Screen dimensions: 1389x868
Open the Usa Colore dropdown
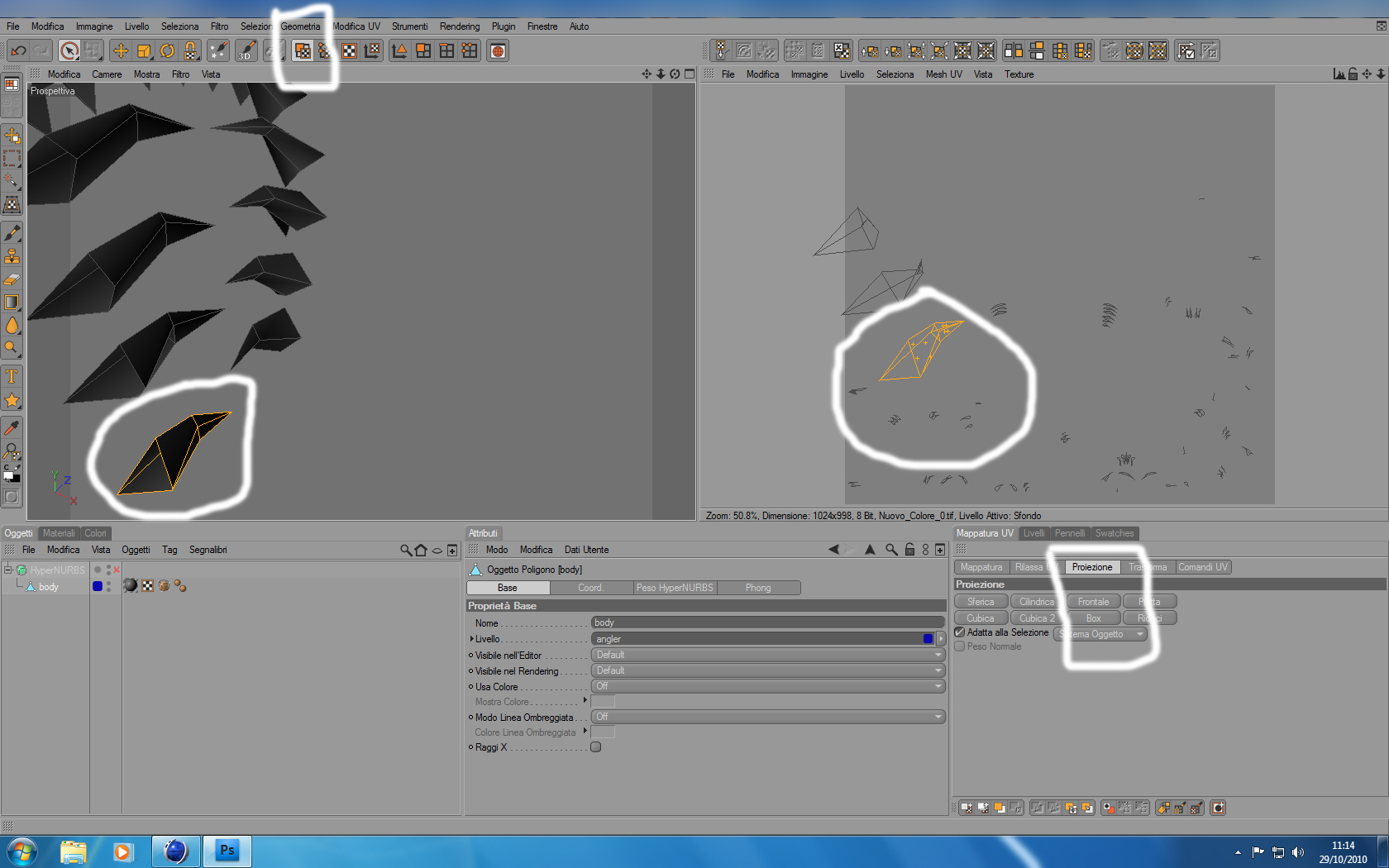pos(768,686)
